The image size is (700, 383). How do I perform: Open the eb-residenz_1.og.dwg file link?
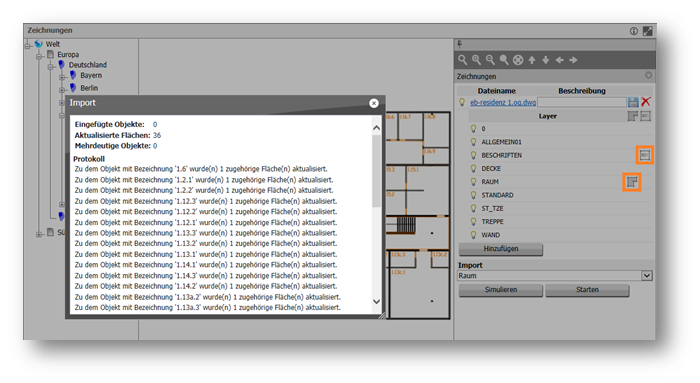coord(503,102)
